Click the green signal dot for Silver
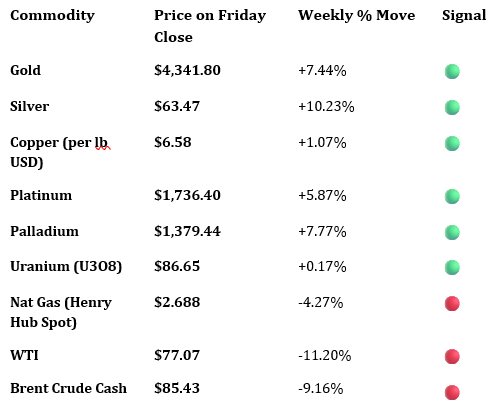This screenshot has width=492, height=412. 452,107
